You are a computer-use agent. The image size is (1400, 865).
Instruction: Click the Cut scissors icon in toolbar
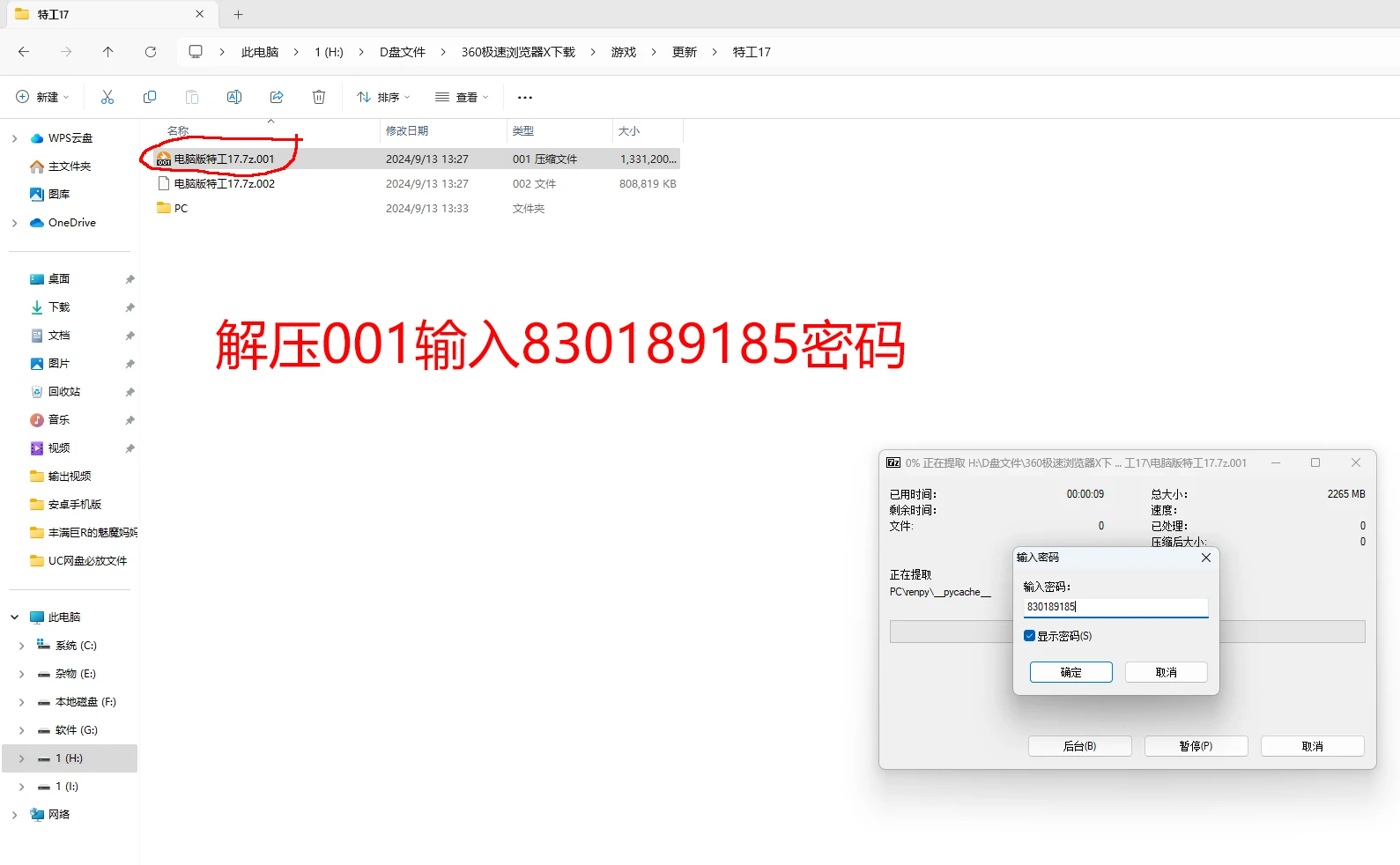click(x=107, y=97)
